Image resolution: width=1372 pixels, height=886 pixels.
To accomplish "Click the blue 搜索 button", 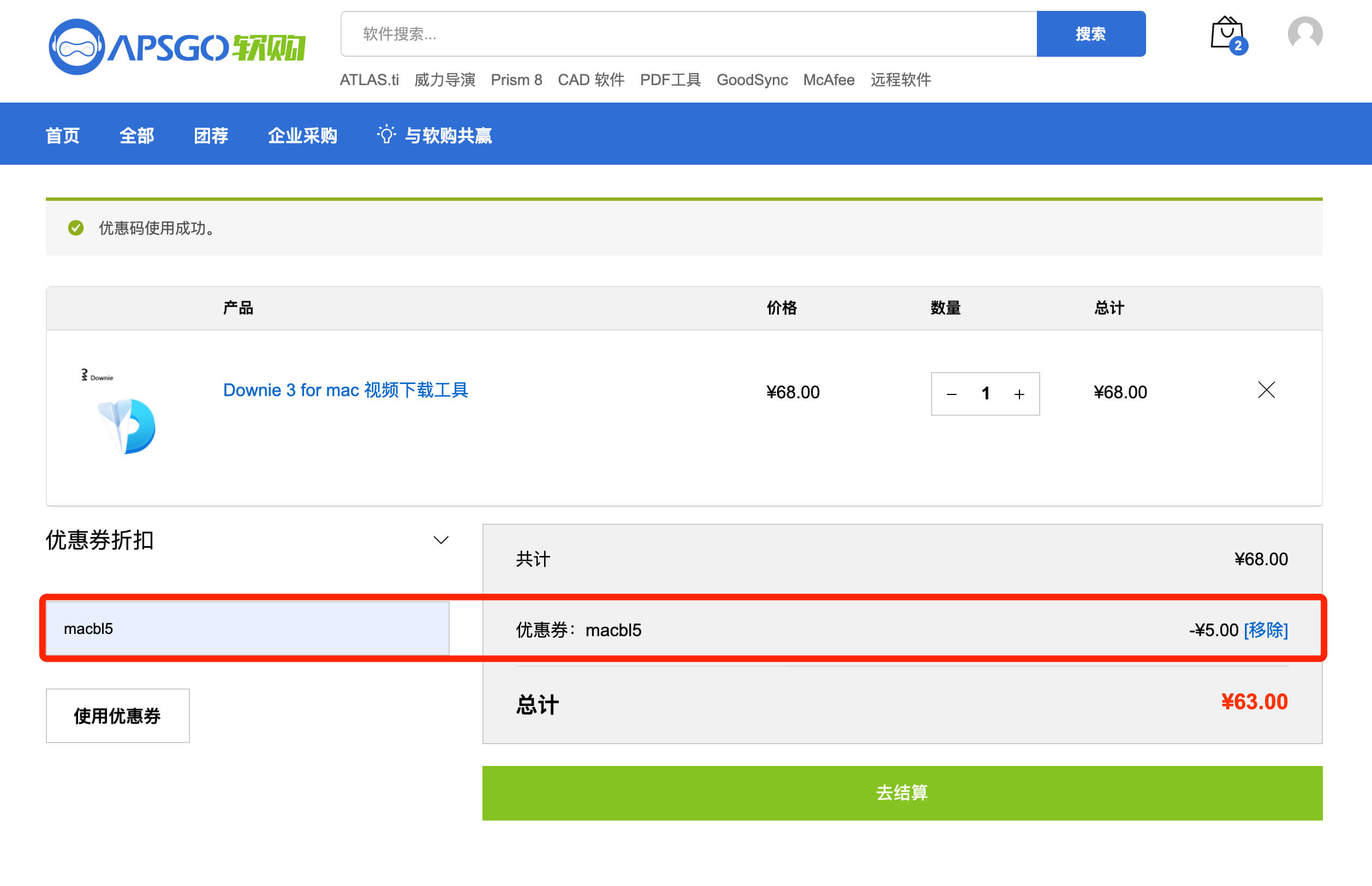I will coord(1090,34).
